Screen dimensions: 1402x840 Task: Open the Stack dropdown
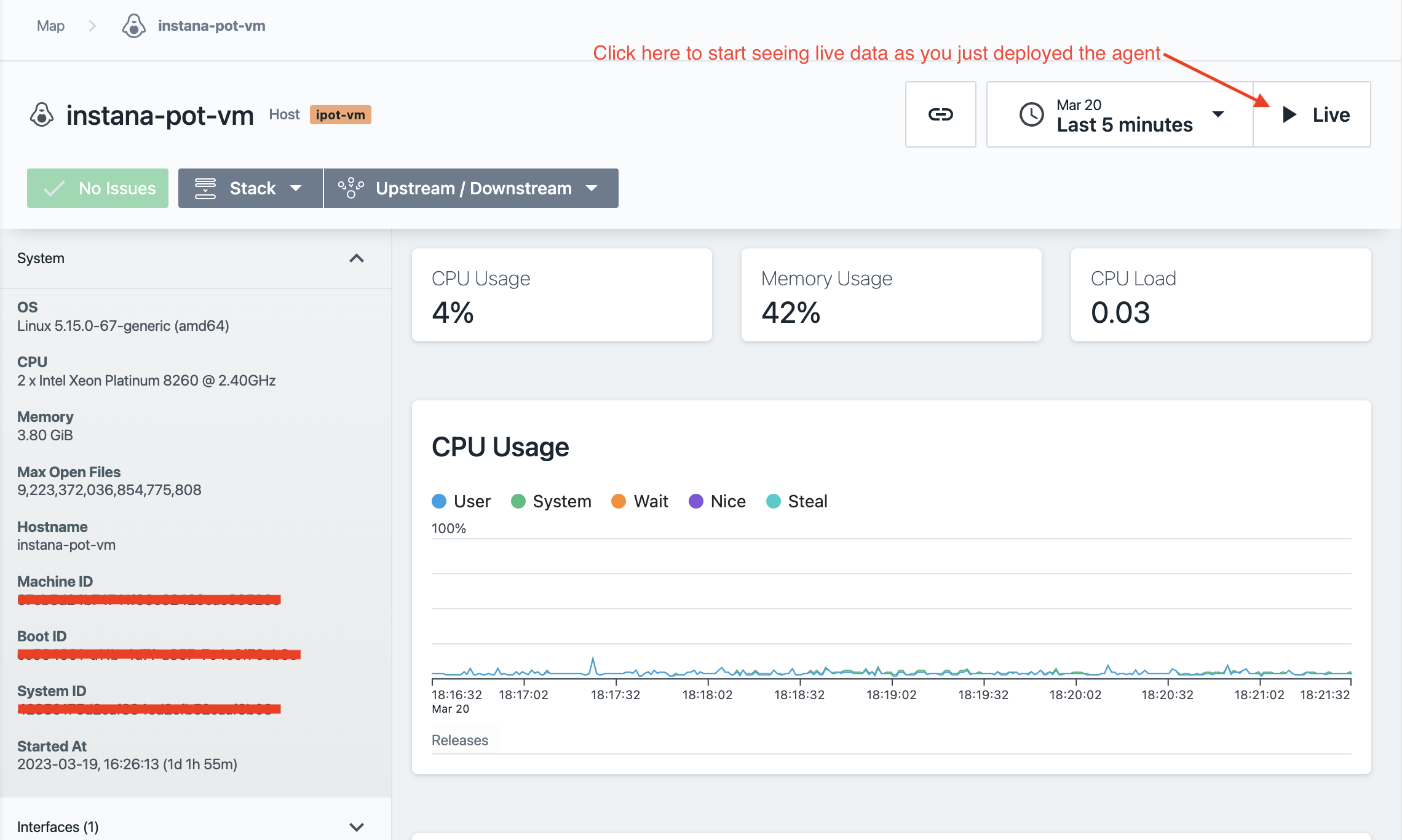(250, 188)
